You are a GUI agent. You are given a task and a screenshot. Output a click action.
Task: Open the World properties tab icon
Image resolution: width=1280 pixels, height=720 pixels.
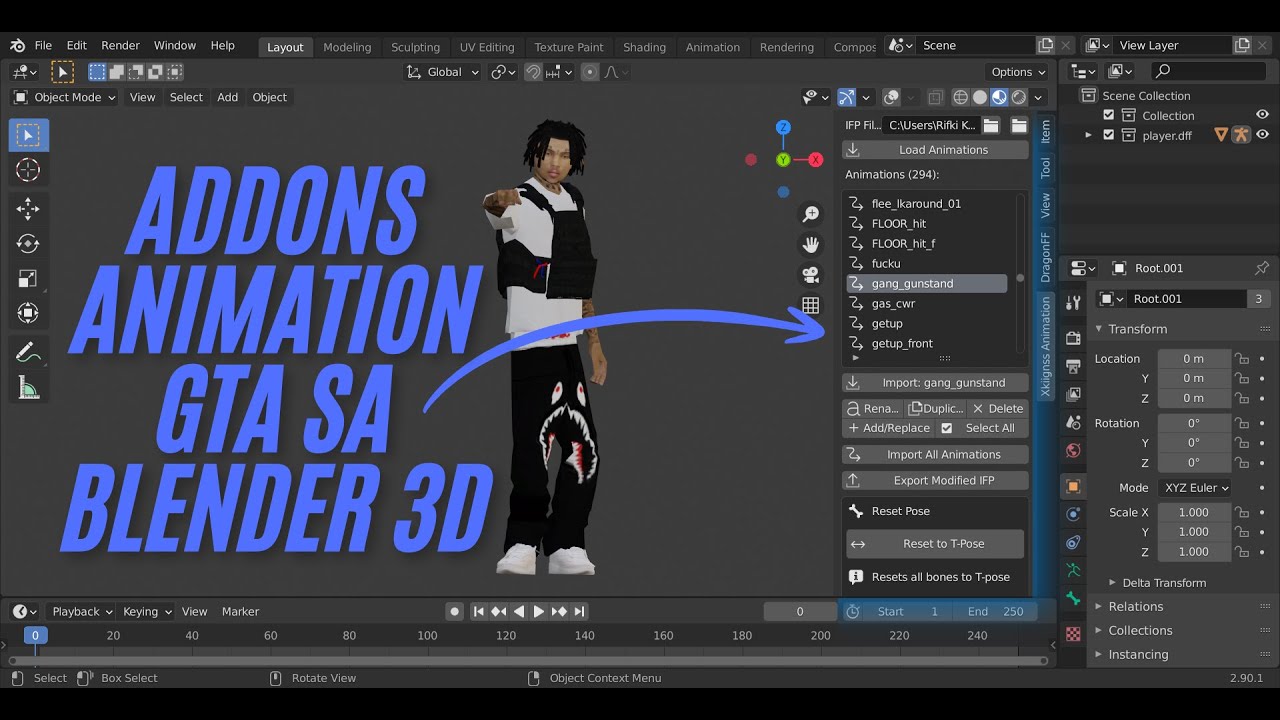tap(1073, 450)
